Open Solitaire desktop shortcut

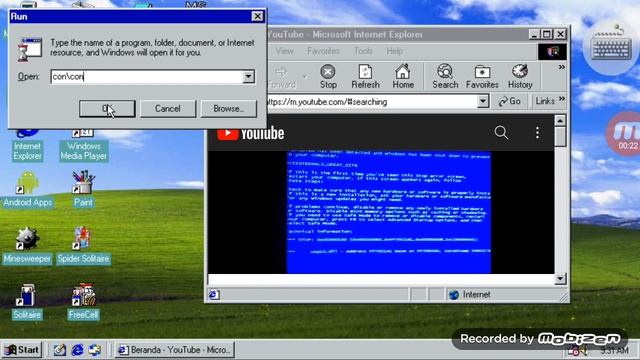point(27,302)
